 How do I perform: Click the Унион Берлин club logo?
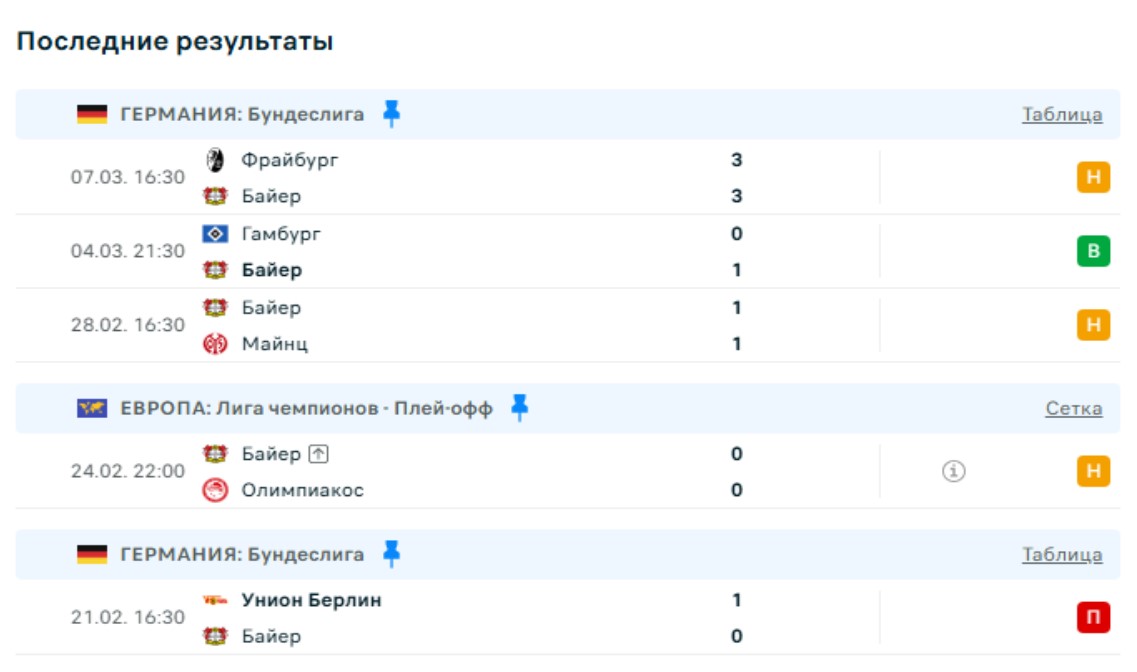215,601
